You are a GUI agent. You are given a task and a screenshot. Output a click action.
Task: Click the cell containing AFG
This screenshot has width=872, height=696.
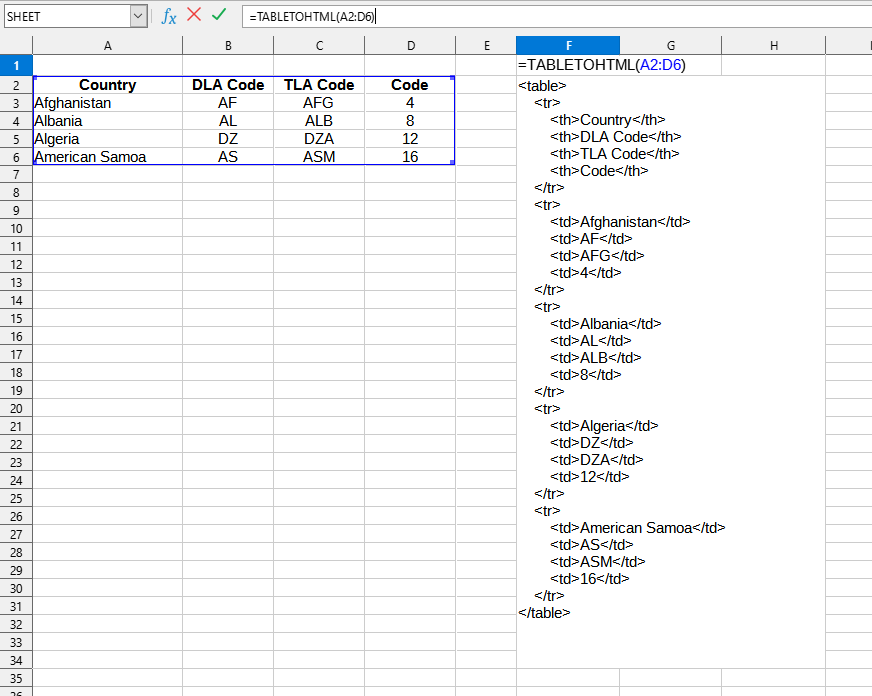[319, 103]
